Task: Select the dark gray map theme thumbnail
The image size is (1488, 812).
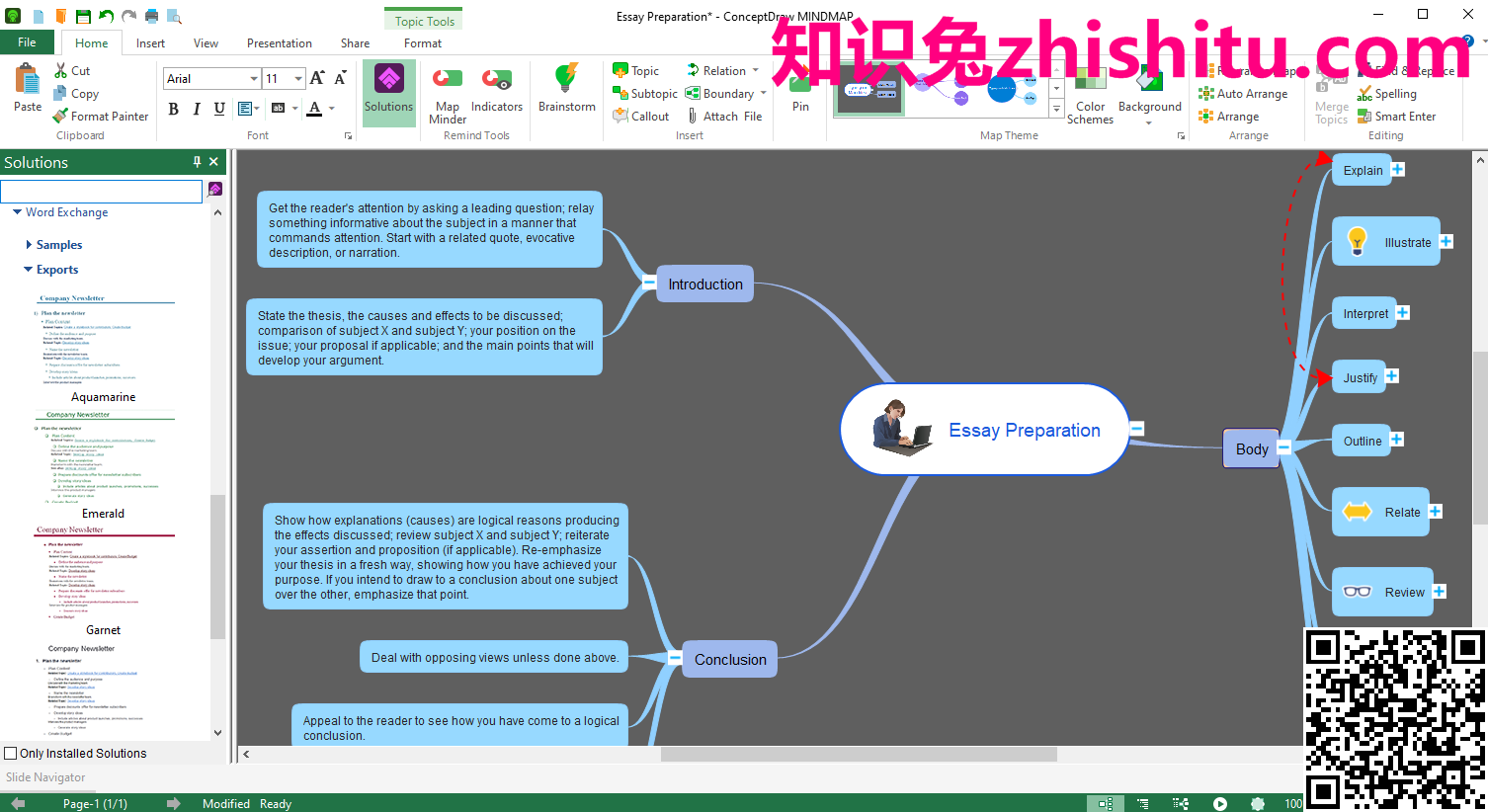Action: 869,90
